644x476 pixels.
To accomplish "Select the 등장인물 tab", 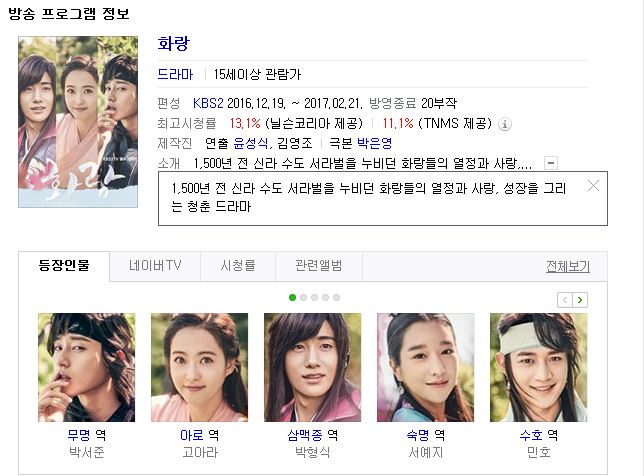I will coord(64,266).
